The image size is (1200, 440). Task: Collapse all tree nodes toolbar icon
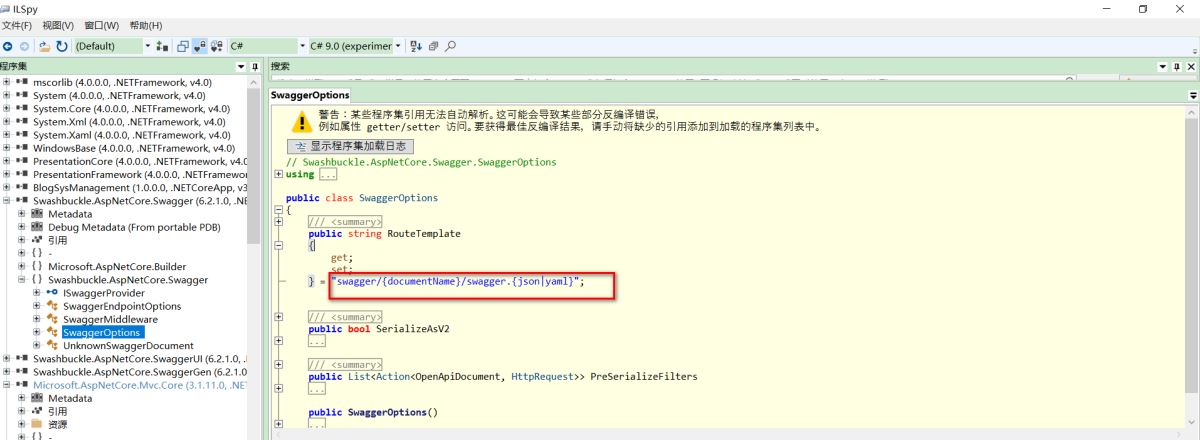click(x=434, y=46)
